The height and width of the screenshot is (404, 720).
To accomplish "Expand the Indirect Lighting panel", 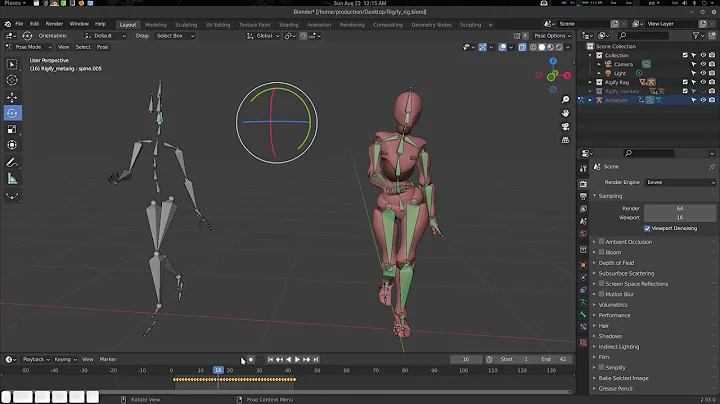I will point(618,347).
